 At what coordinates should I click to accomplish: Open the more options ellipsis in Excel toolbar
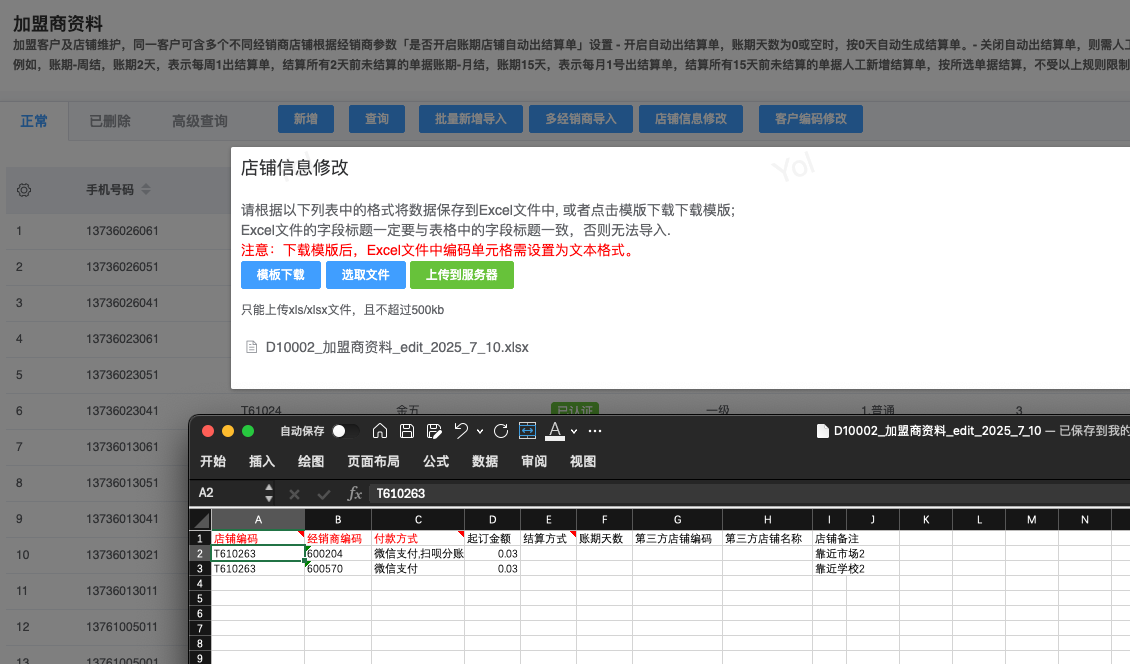[x=595, y=431]
